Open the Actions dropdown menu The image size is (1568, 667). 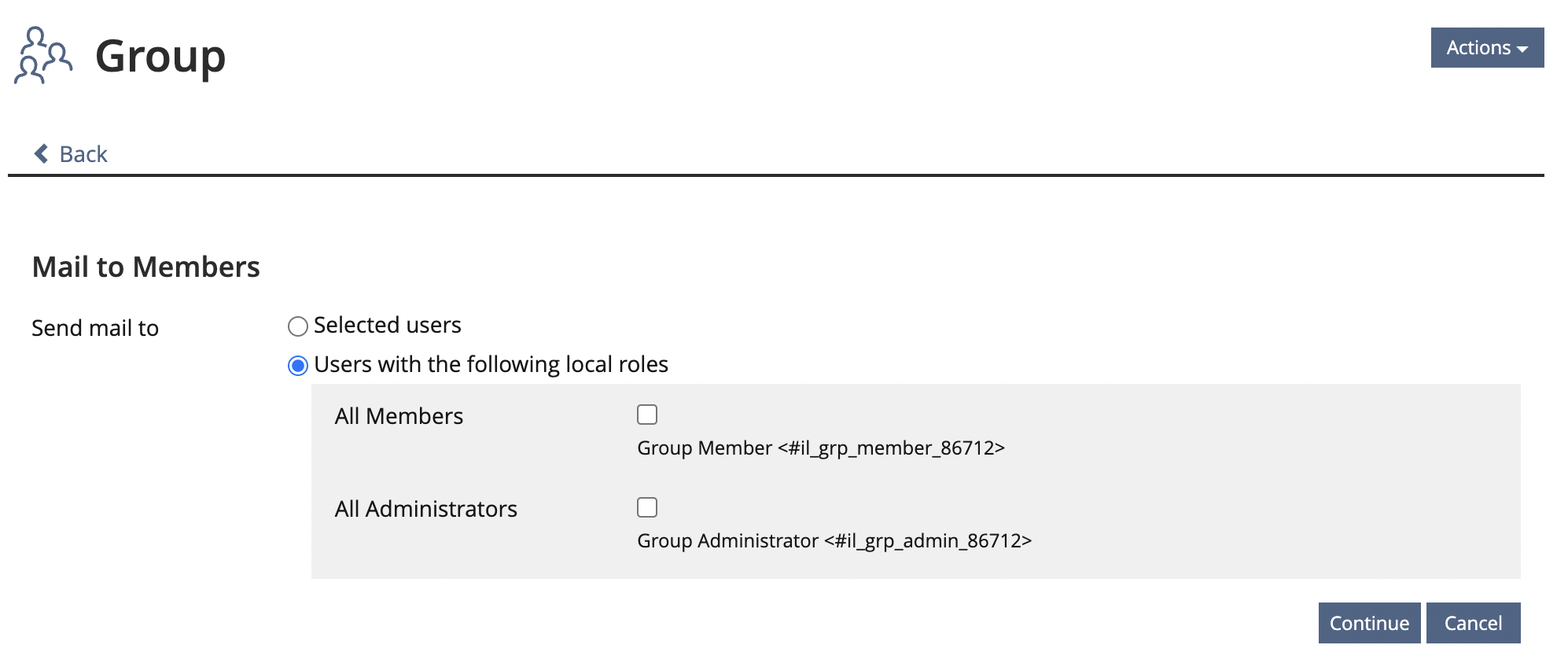pyautogui.click(x=1486, y=48)
